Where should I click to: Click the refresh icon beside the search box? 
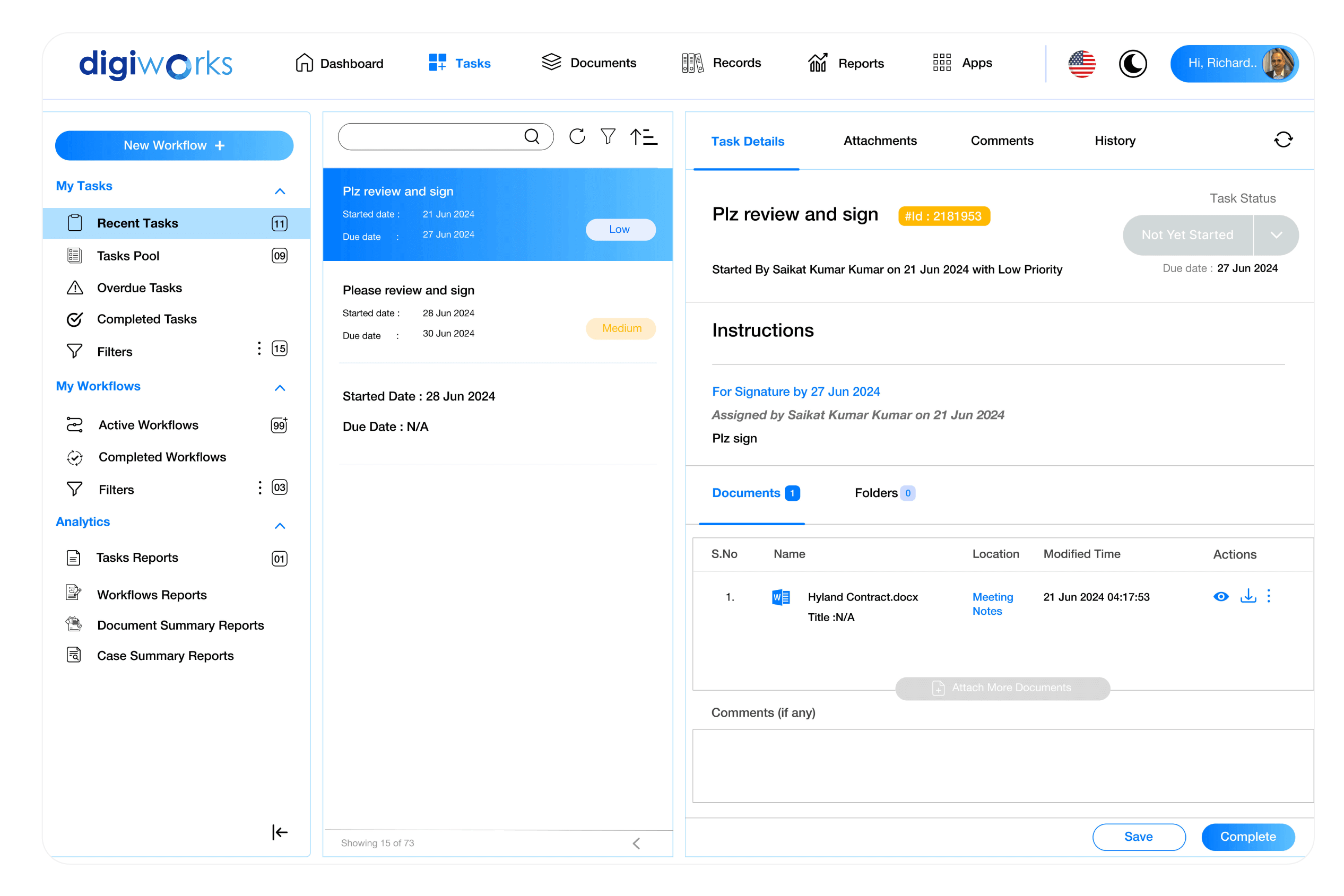(577, 136)
